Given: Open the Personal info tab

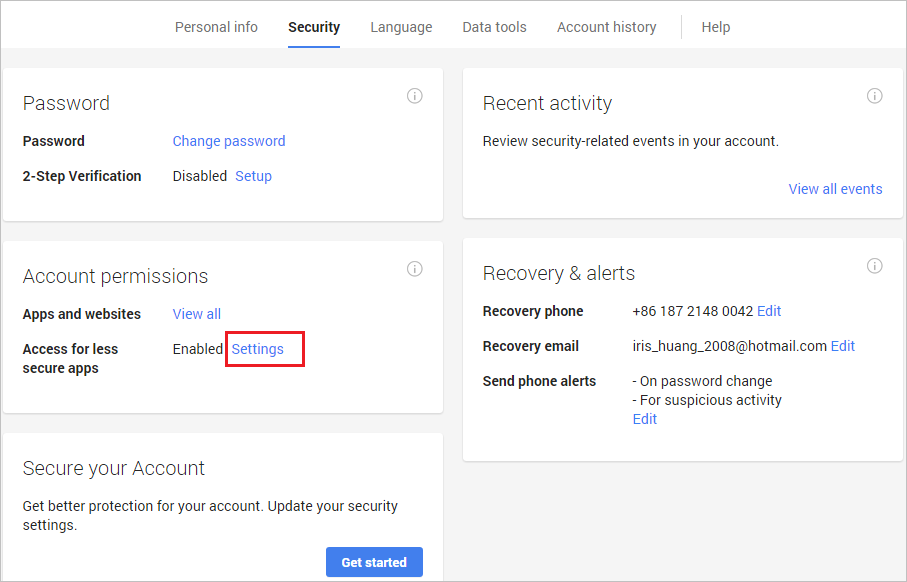Looking at the screenshot, I should [x=216, y=27].
